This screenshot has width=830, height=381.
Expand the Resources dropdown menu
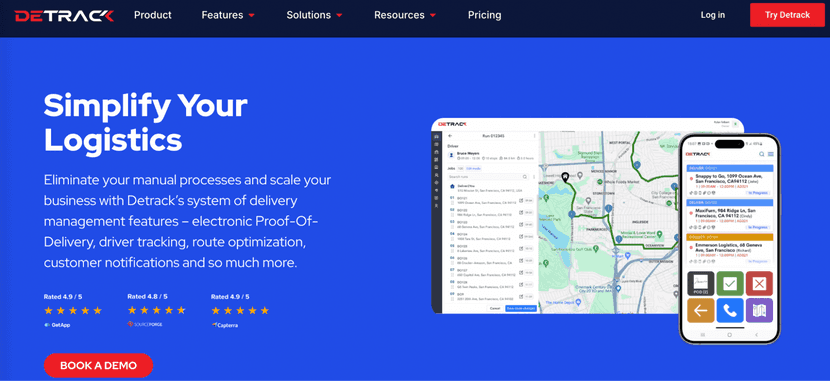click(405, 15)
